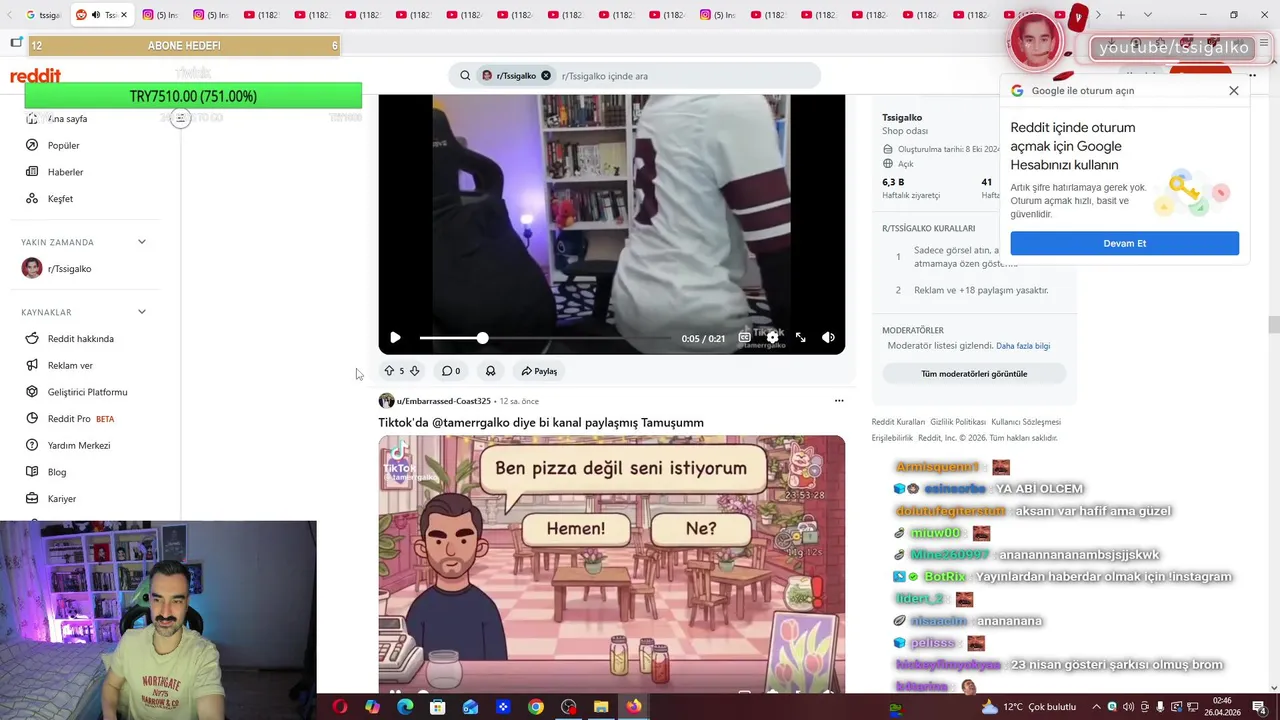The image size is (1280, 720).
Task: Open Erişilebilirlik footer link
Action: point(892,438)
